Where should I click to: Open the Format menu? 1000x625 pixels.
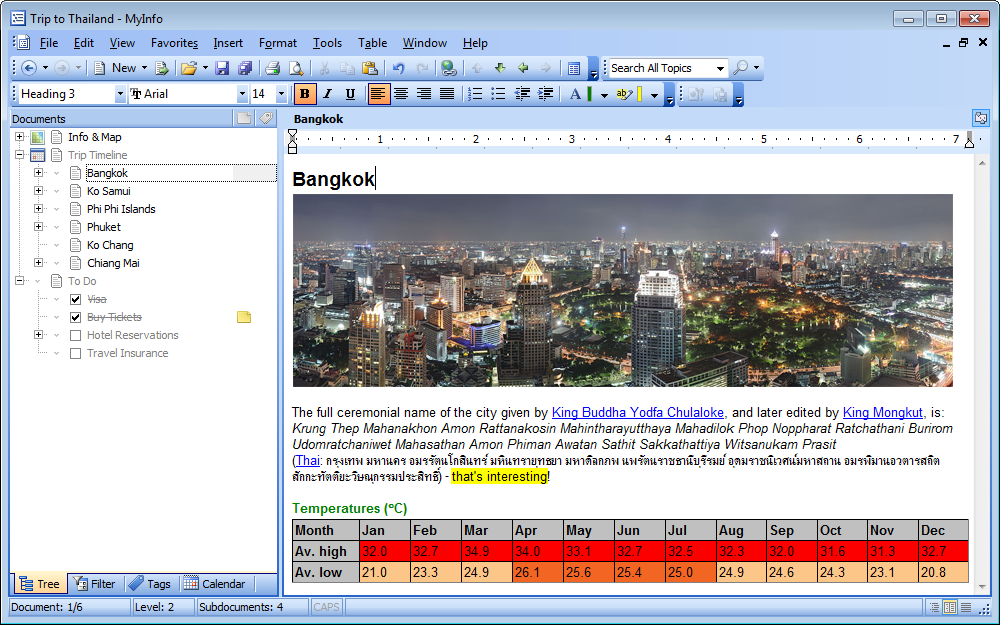coord(277,43)
